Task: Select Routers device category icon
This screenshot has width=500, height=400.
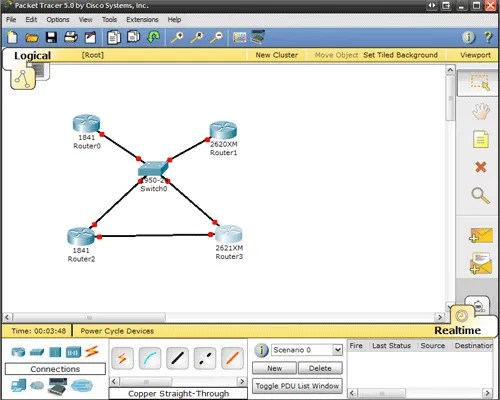Action: pos(18,352)
